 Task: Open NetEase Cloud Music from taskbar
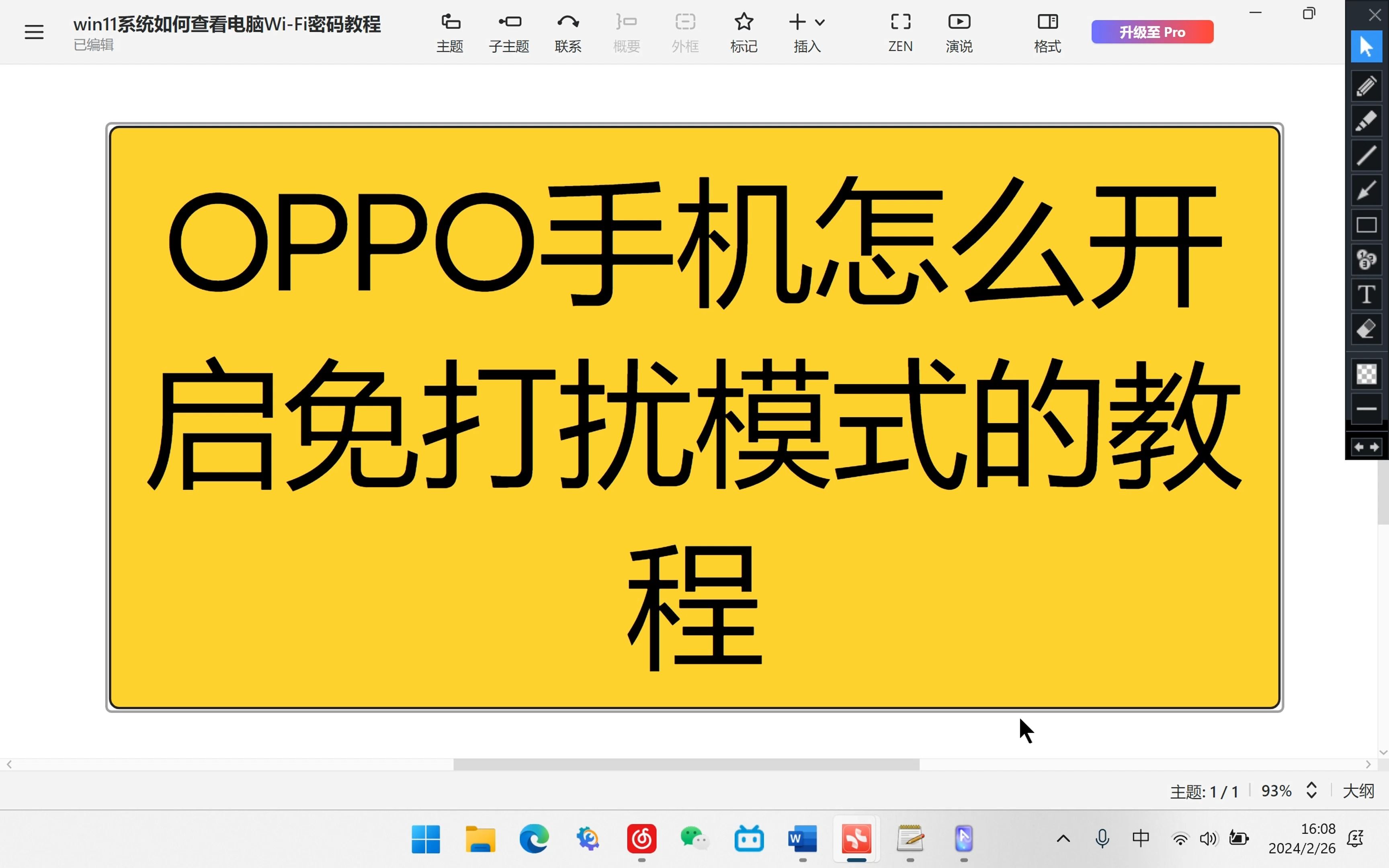click(x=642, y=839)
